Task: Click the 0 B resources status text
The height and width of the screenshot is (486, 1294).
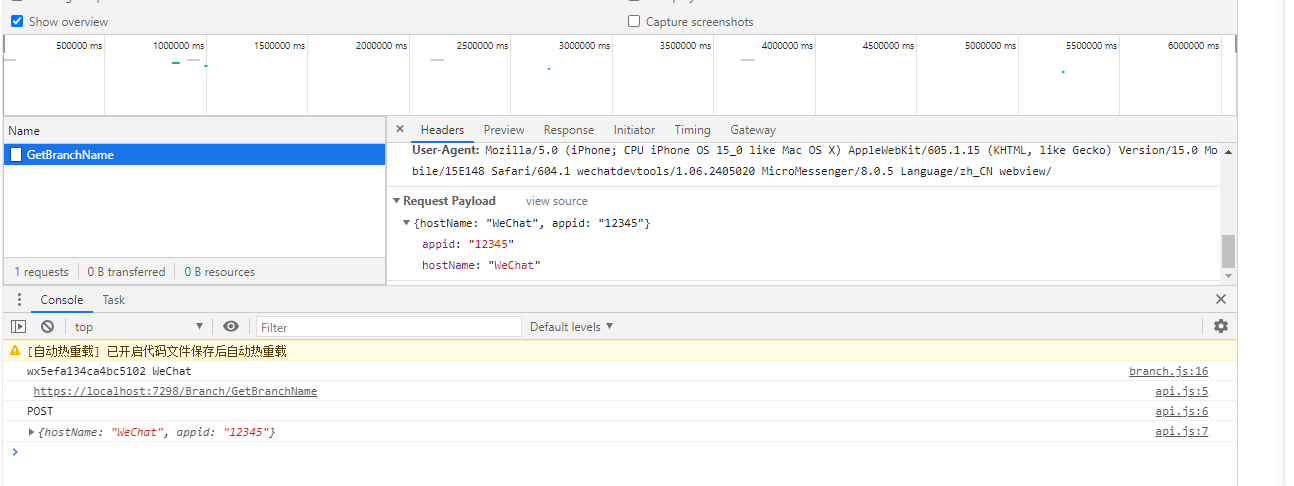Action: pyautogui.click(x=219, y=272)
